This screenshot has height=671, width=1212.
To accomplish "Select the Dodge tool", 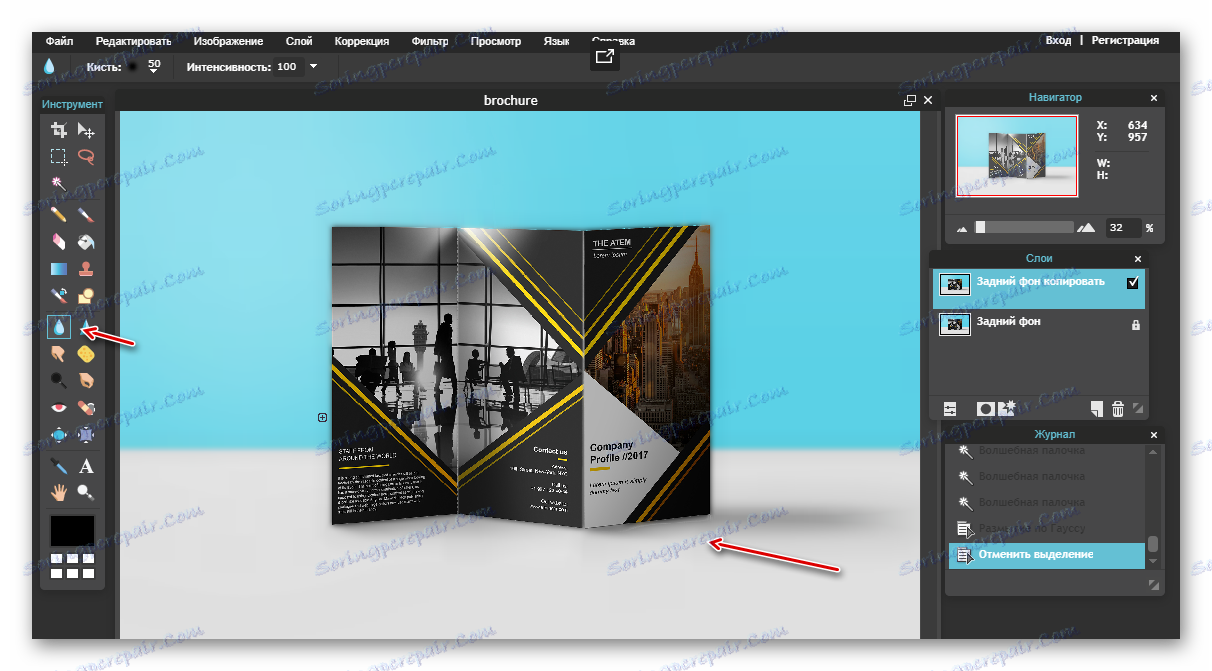I will [x=59, y=380].
